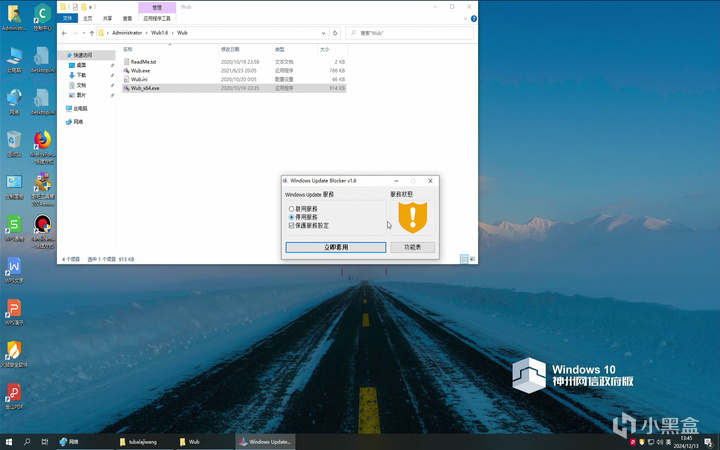This screenshot has height=450, width=720.
Task: Select the ReadMe.txt file
Action: click(234, 62)
